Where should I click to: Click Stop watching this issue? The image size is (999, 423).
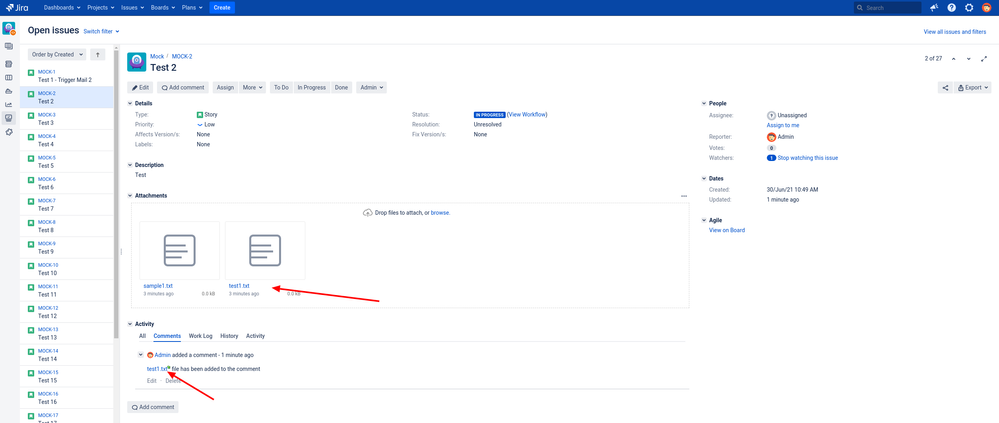tap(808, 158)
